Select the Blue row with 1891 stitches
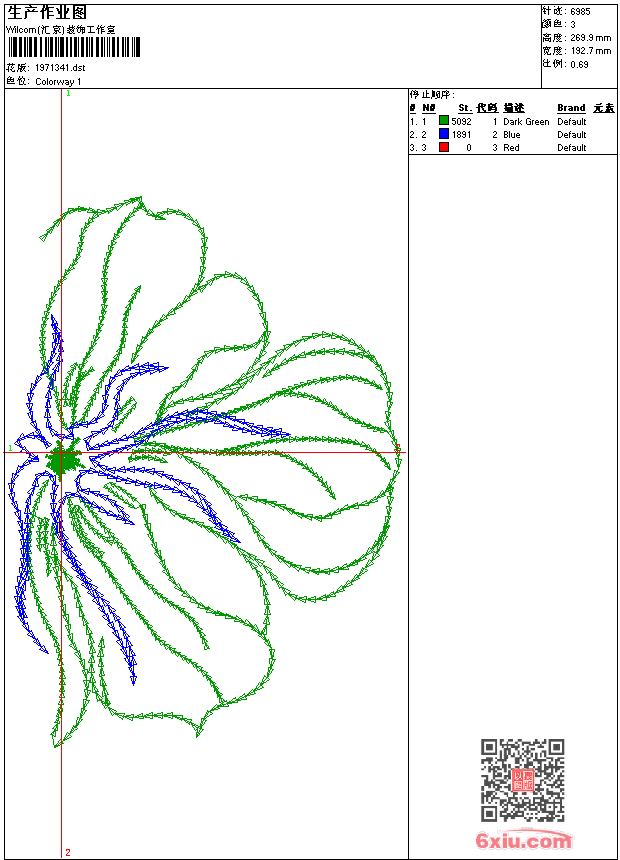The width and height of the screenshot is (620, 860). click(512, 134)
